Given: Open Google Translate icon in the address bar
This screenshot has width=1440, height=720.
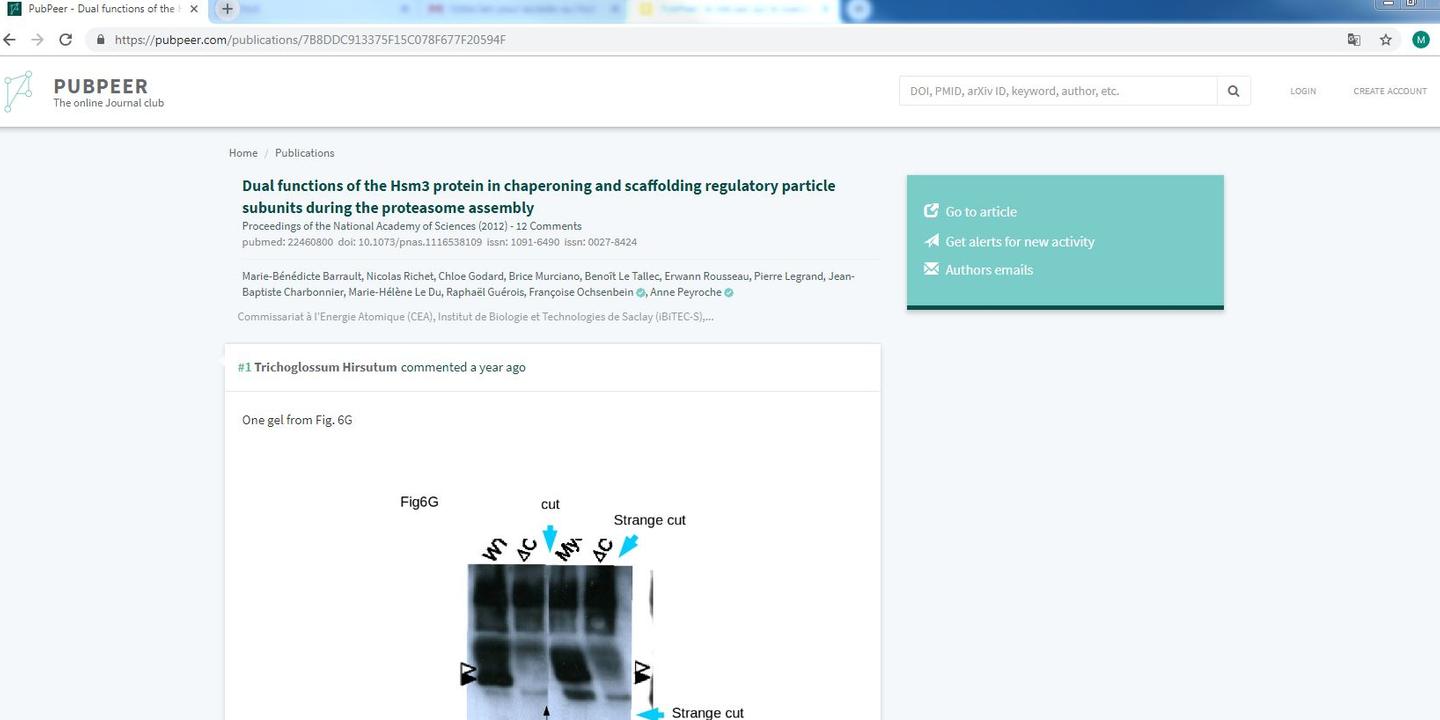Looking at the screenshot, I should tap(1354, 40).
